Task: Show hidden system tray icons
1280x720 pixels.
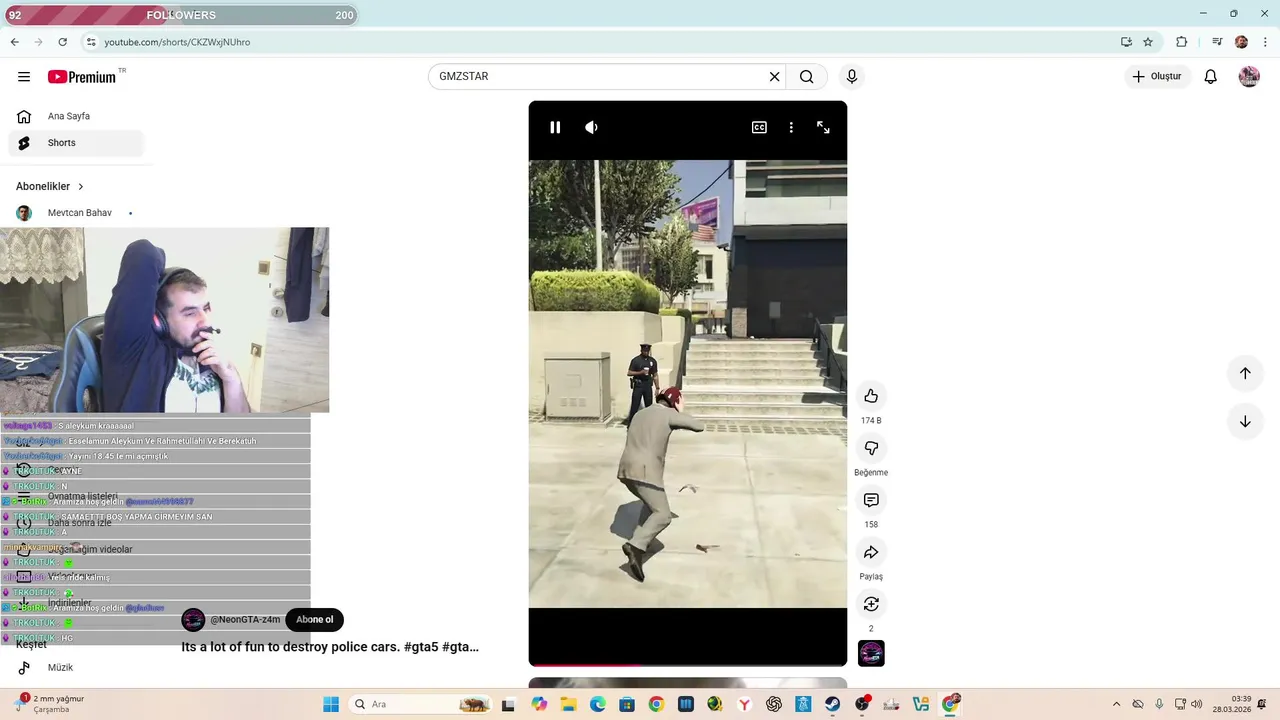Action: [x=1116, y=704]
